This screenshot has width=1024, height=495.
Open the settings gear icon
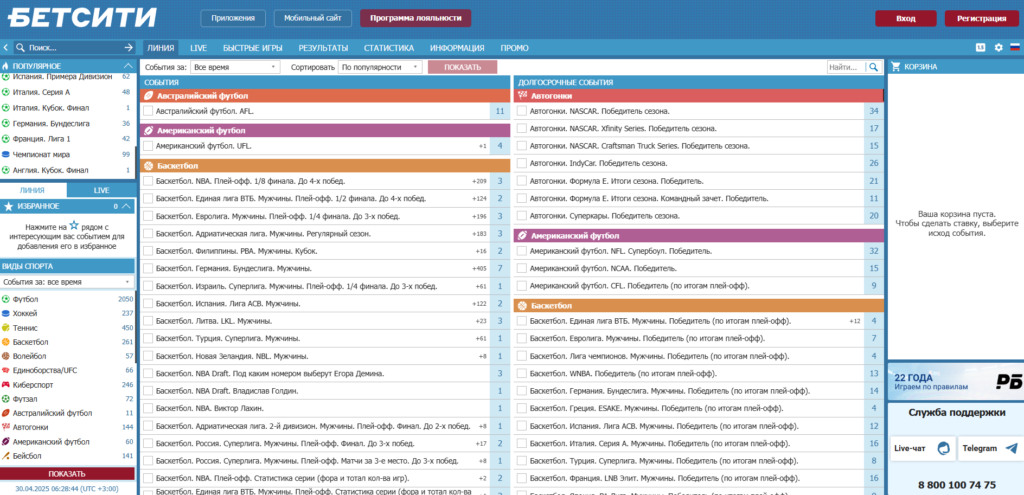pos(998,48)
